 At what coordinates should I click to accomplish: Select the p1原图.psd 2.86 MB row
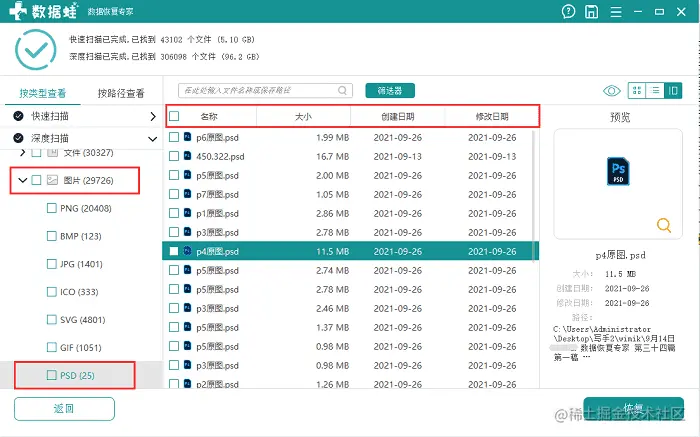pyautogui.click(x=350, y=213)
